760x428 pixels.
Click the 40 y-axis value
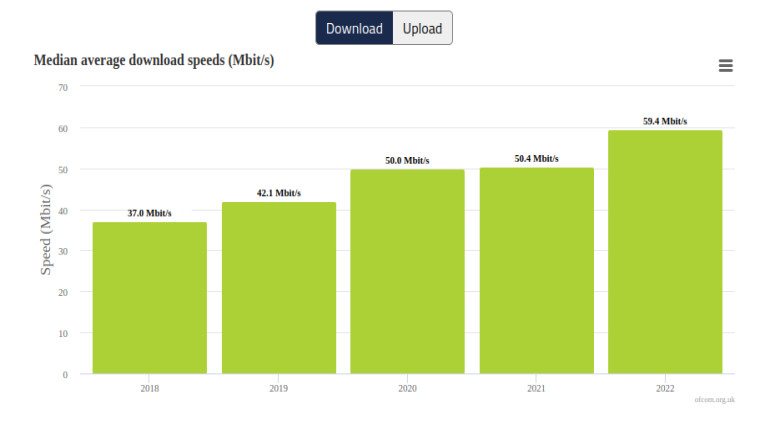point(63,211)
